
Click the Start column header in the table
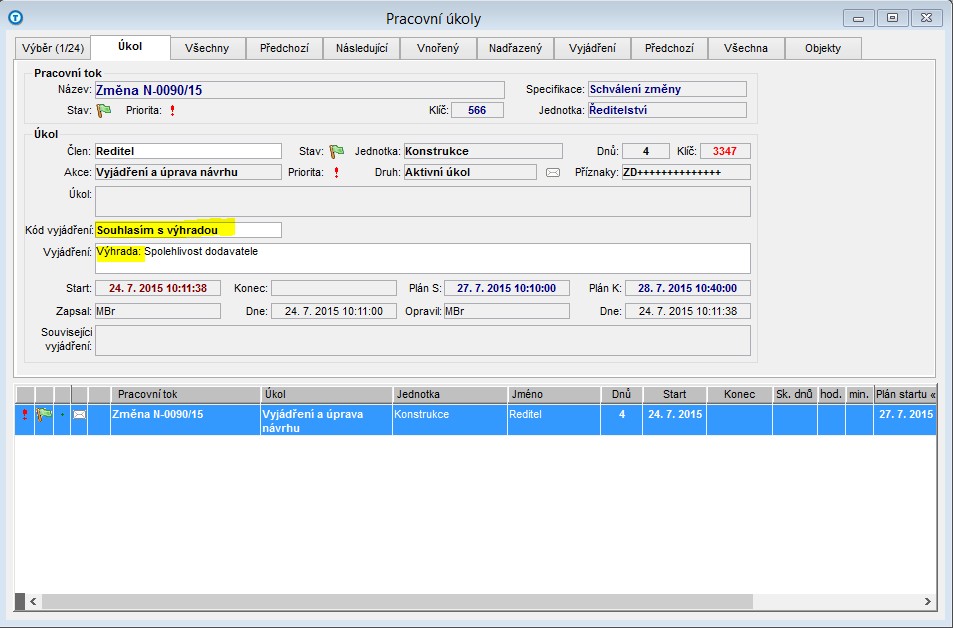(x=675, y=395)
